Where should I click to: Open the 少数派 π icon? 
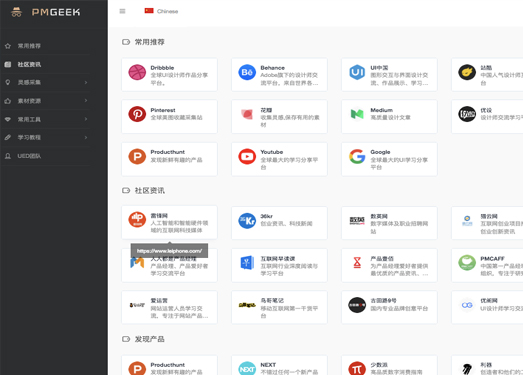[357, 368]
